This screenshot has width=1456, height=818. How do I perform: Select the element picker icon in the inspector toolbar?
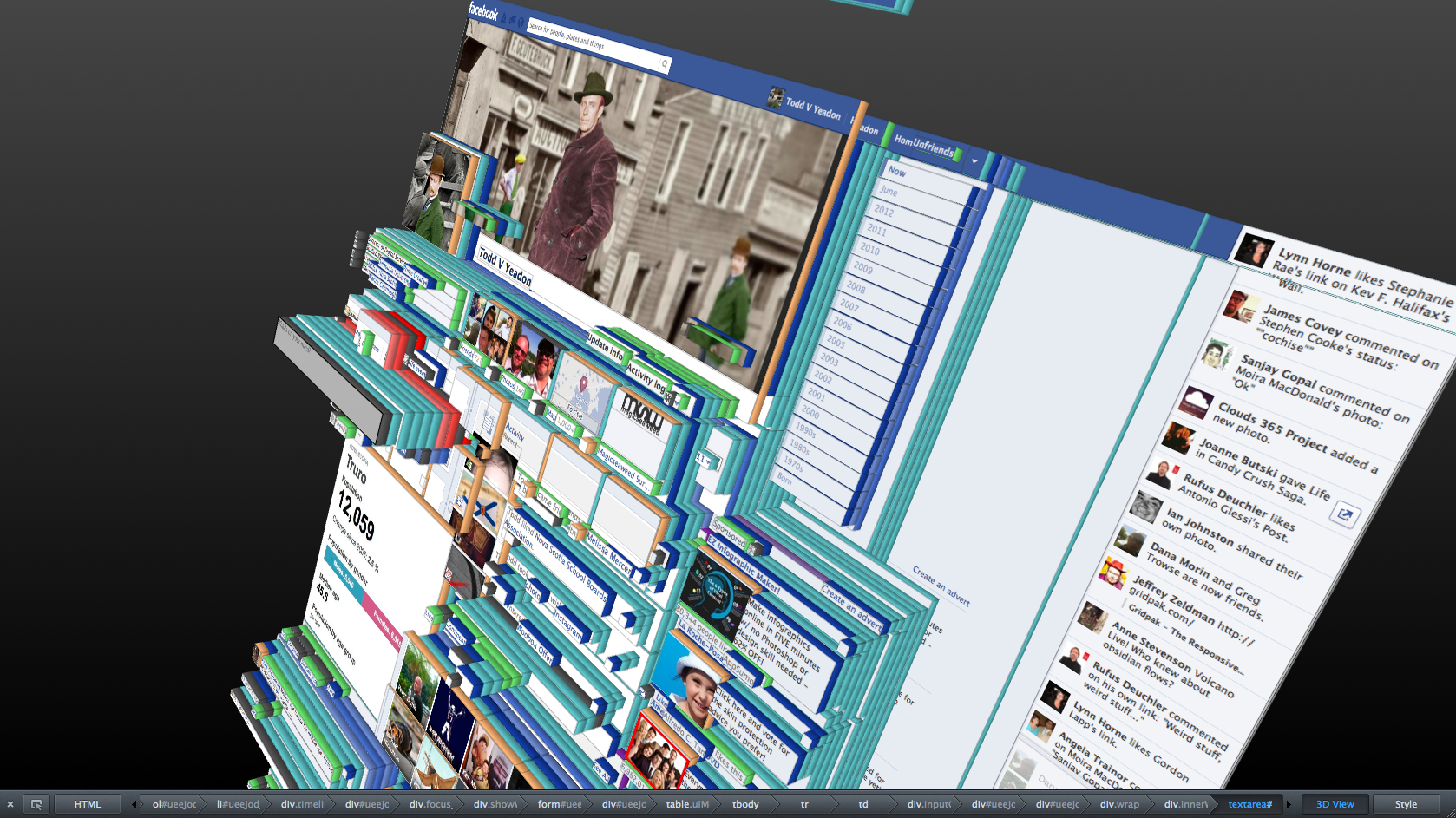pyautogui.click(x=36, y=804)
